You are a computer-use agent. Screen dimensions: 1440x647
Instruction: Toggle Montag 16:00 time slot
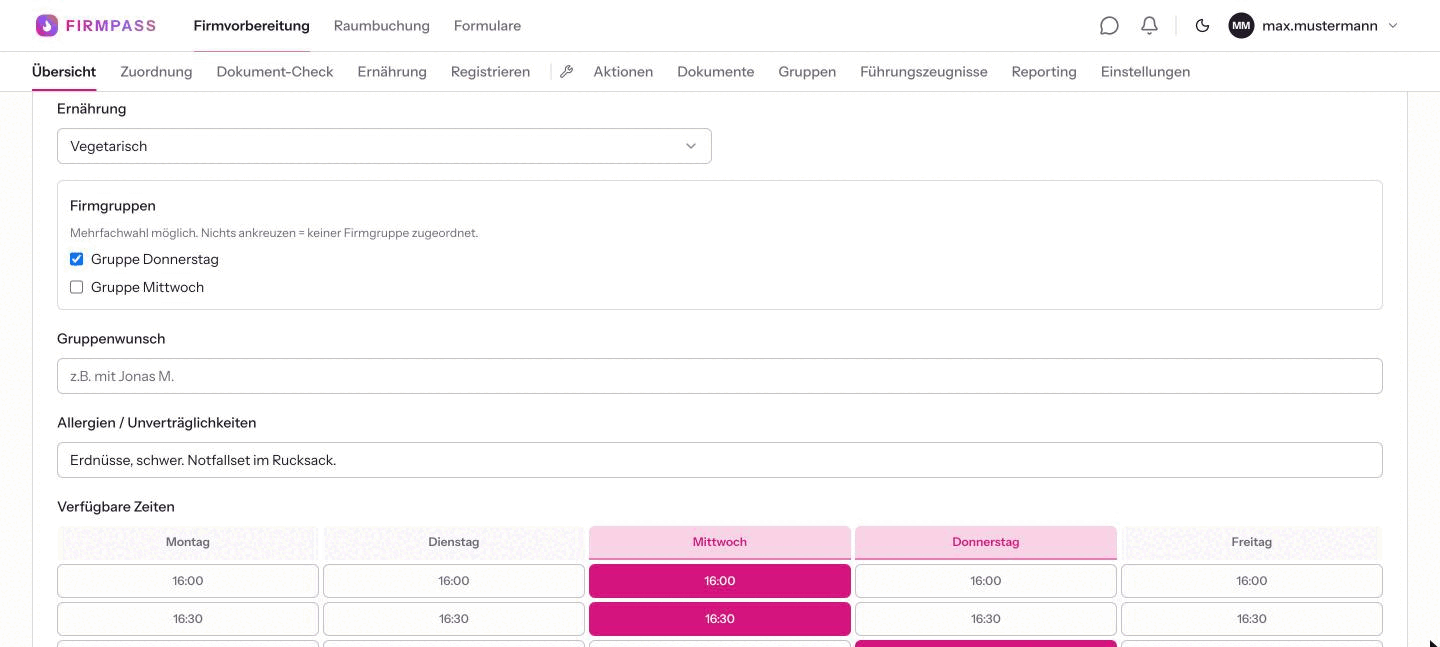pyautogui.click(x=188, y=581)
